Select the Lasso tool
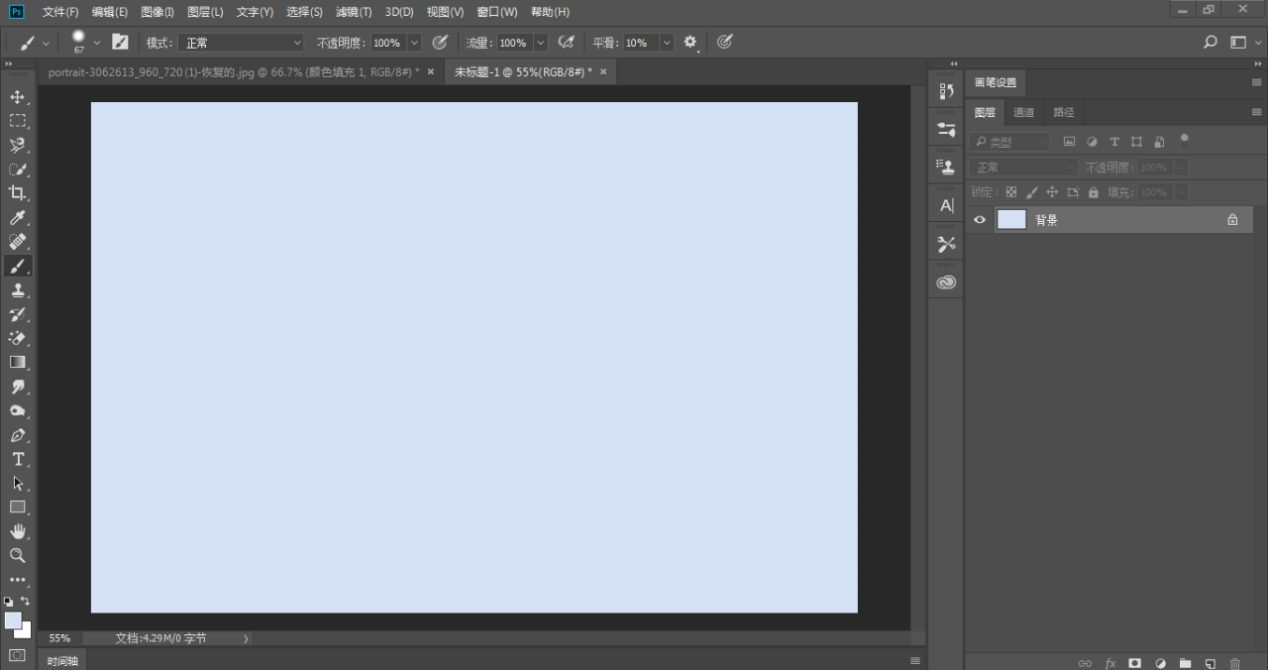The width and height of the screenshot is (1268, 670). point(17,145)
